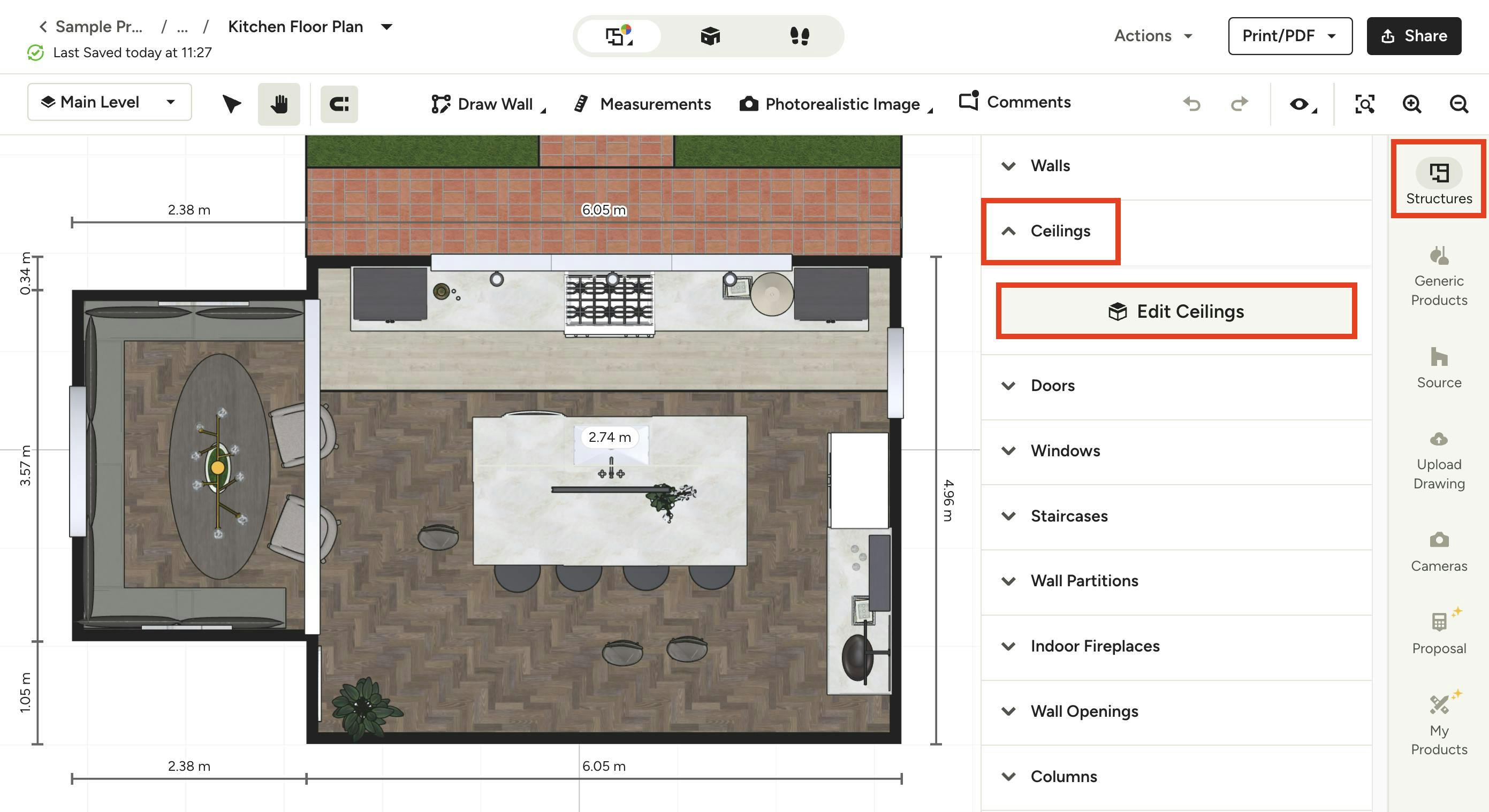Screen dimensions: 1489x812
Task: Open the Comments tool
Action: [1014, 102]
